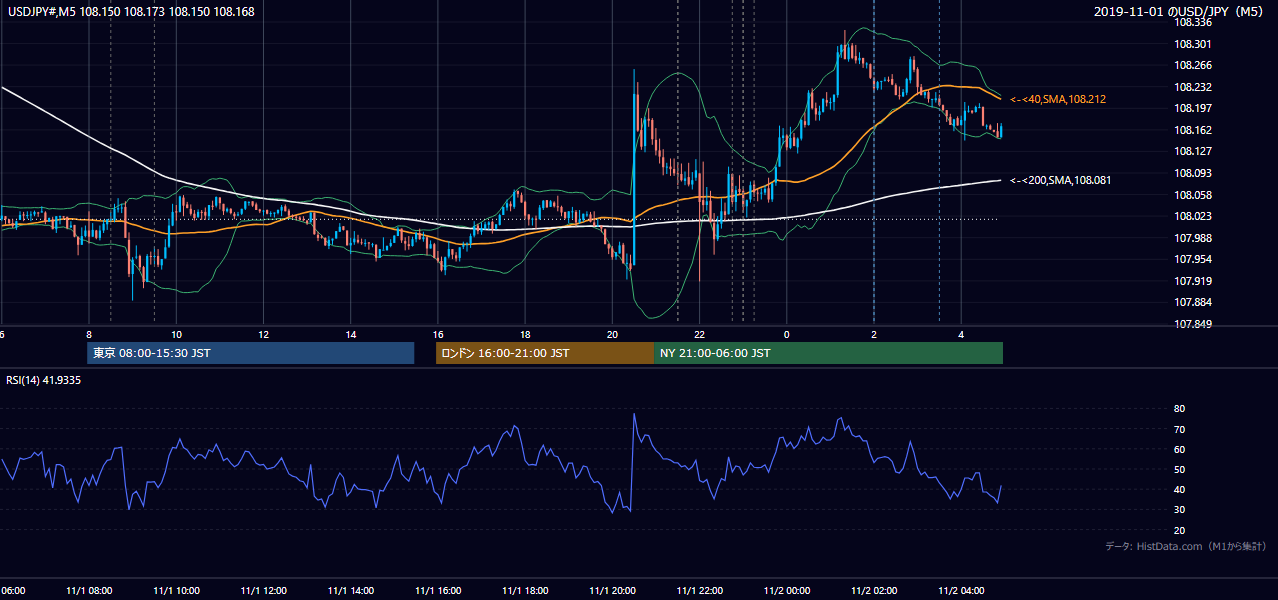Click the 11/1 08:00 date axis label

[87, 591]
